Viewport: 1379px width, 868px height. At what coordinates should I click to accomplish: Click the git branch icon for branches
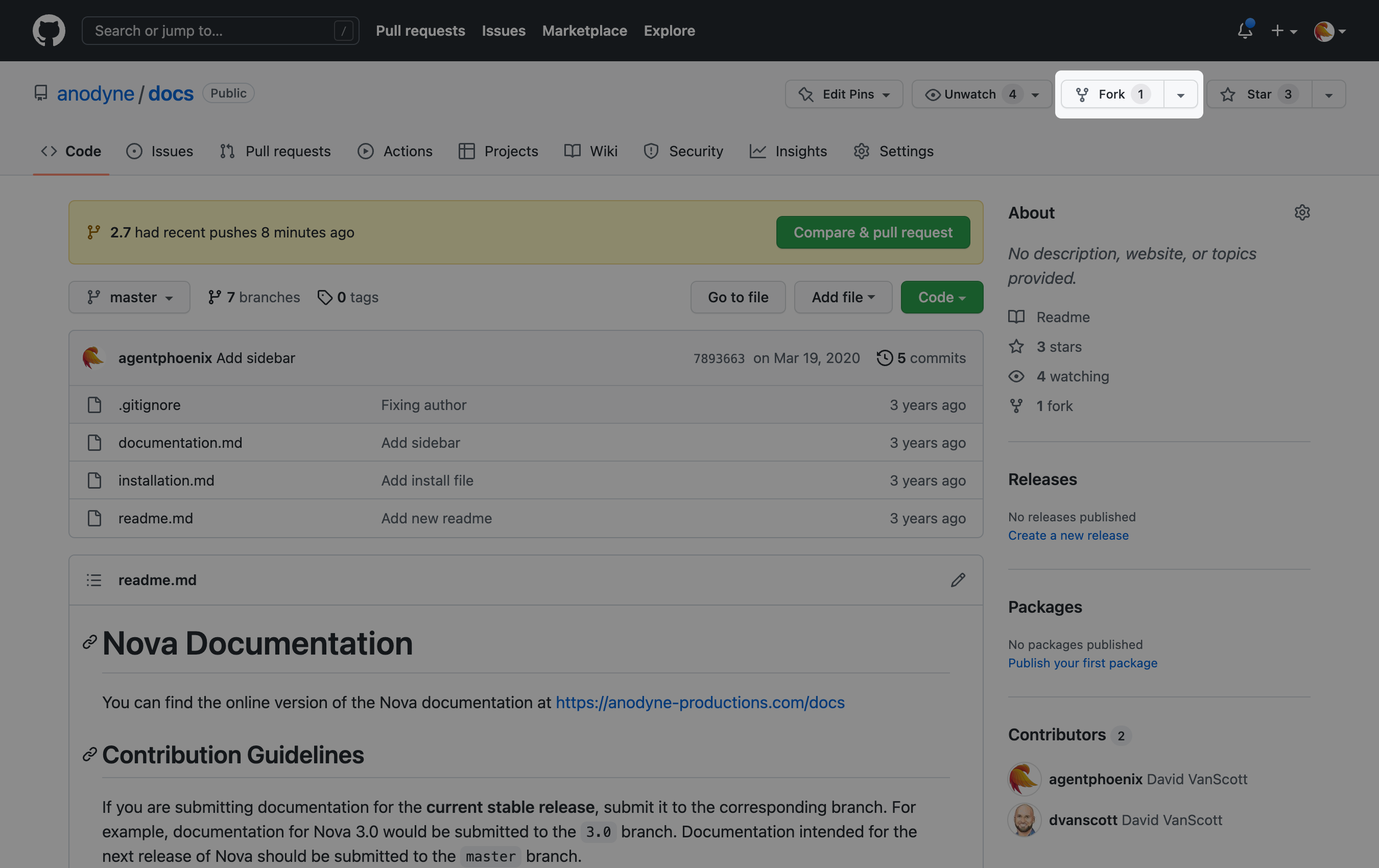pyautogui.click(x=212, y=297)
